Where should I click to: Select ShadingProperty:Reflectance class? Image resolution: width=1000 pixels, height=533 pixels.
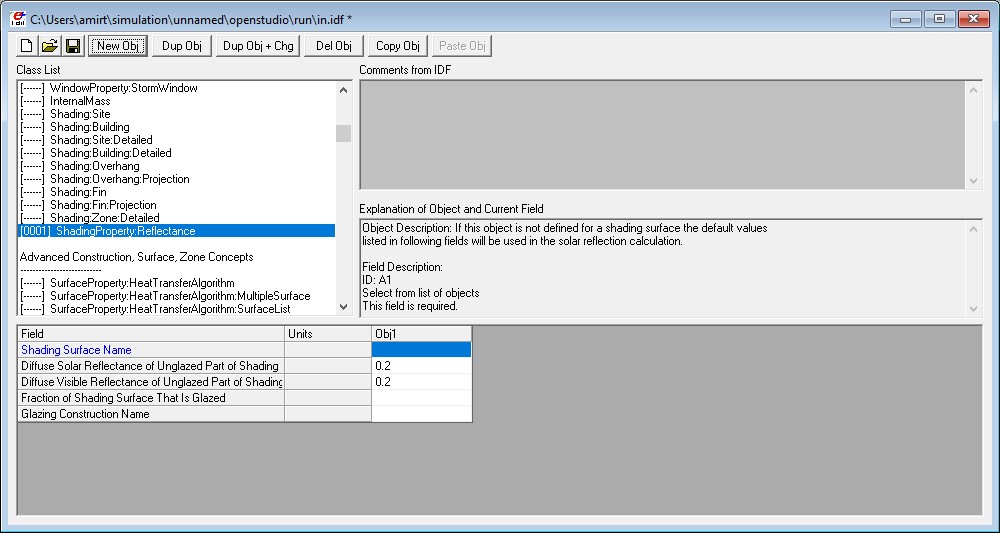[x=177, y=231]
